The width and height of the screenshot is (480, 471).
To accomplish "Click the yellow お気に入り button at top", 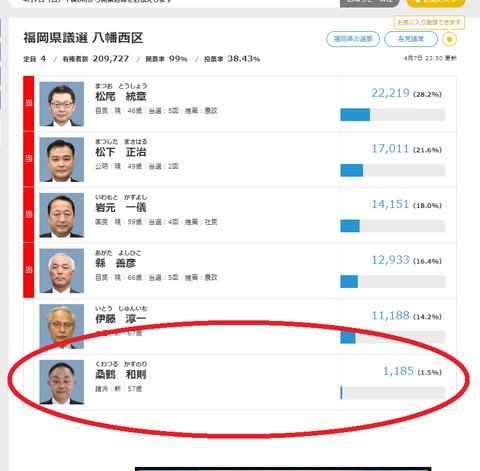I will (436, 3).
